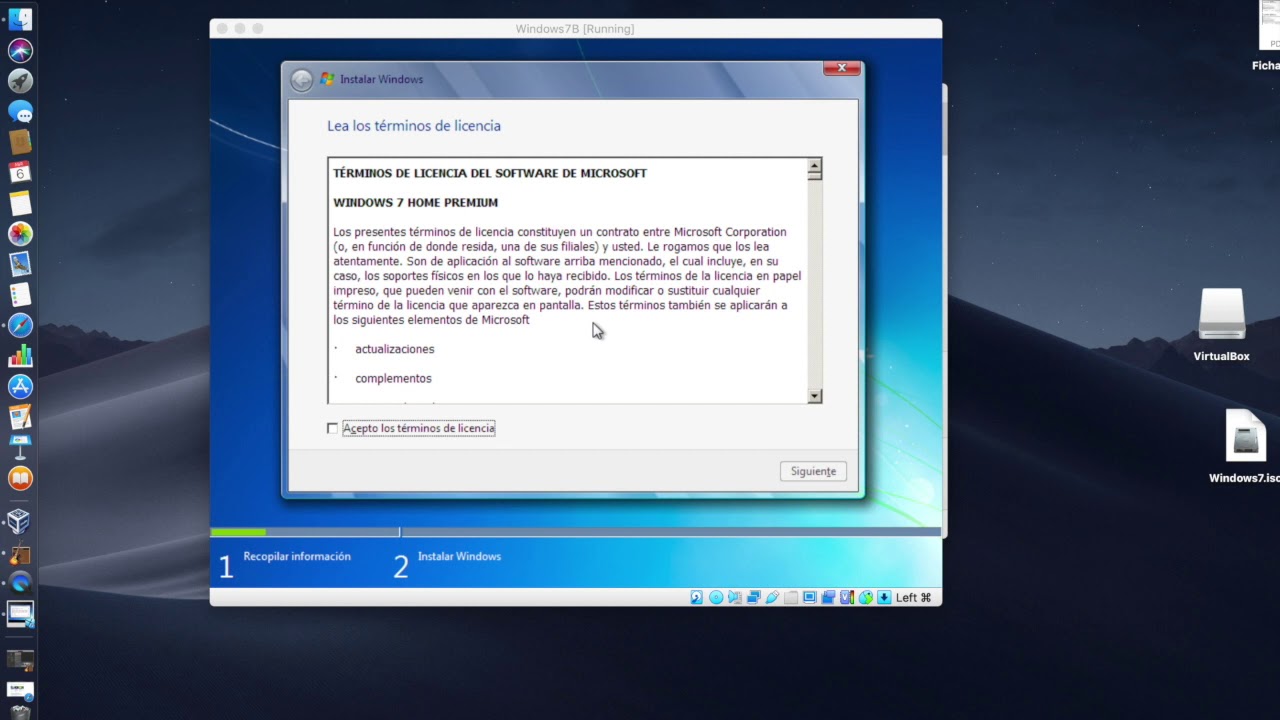This screenshot has width=1280, height=720.
Task: Open Photos from the Dock
Action: (x=20, y=233)
